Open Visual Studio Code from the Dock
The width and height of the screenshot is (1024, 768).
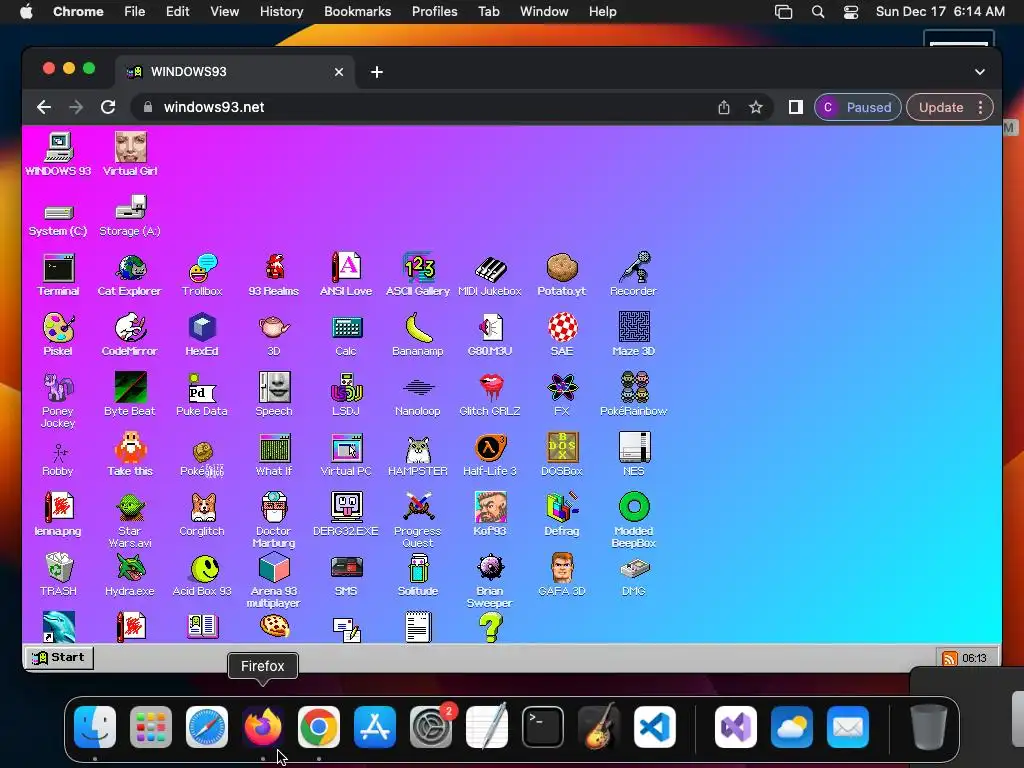coord(654,727)
